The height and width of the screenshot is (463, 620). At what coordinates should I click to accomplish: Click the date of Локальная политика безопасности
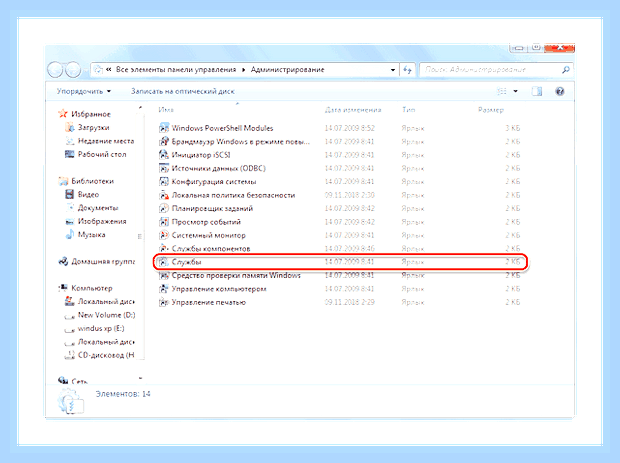point(350,195)
